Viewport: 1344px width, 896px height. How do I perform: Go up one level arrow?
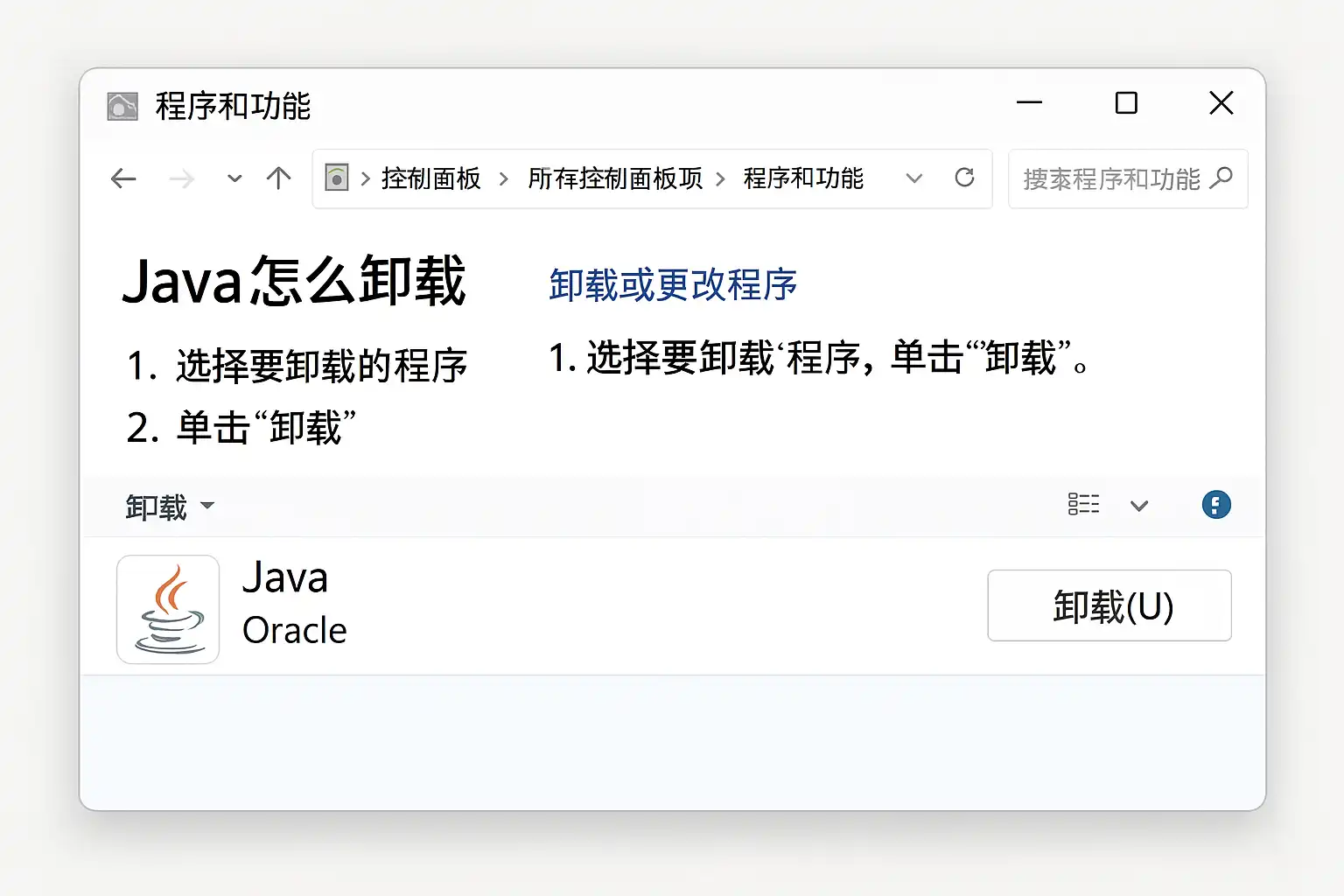pyautogui.click(x=278, y=178)
